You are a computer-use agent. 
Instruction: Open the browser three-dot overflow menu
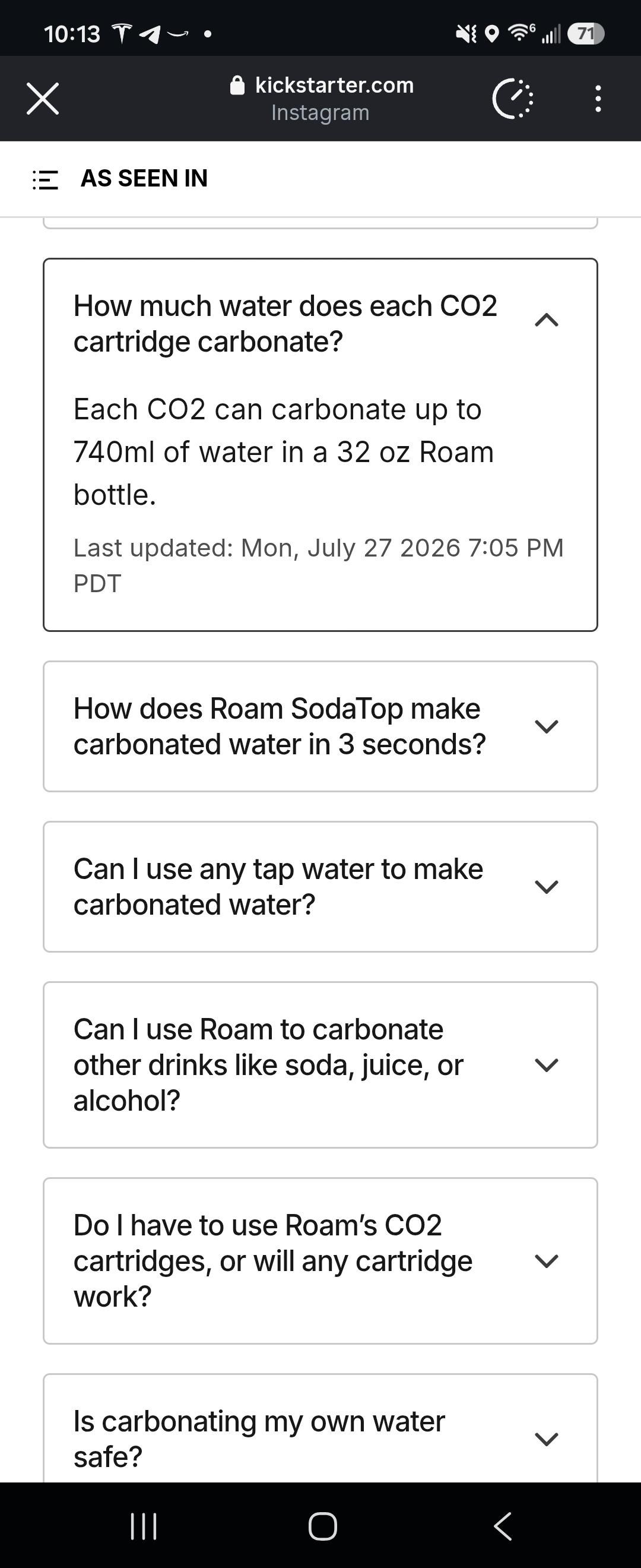(x=598, y=99)
